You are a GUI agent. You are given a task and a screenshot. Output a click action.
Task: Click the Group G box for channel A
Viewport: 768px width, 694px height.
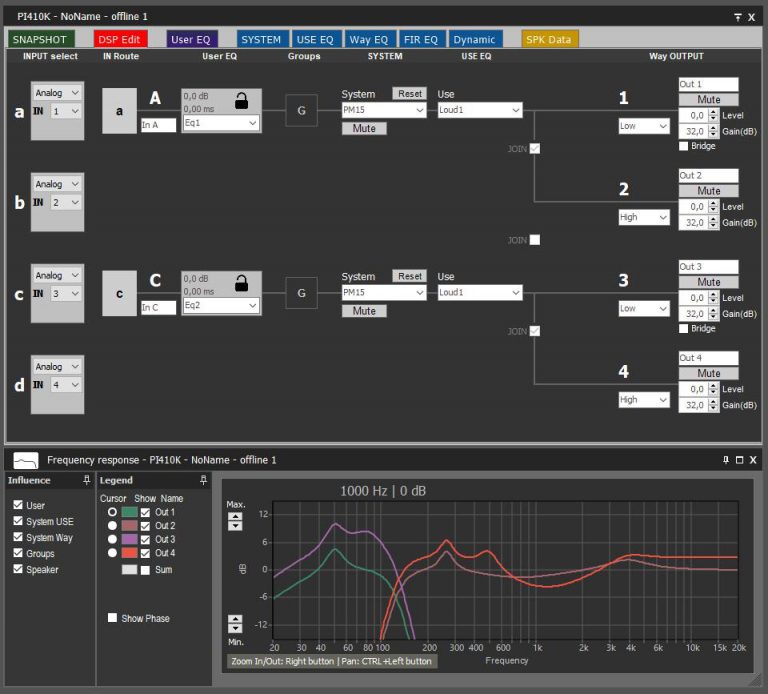click(301, 111)
